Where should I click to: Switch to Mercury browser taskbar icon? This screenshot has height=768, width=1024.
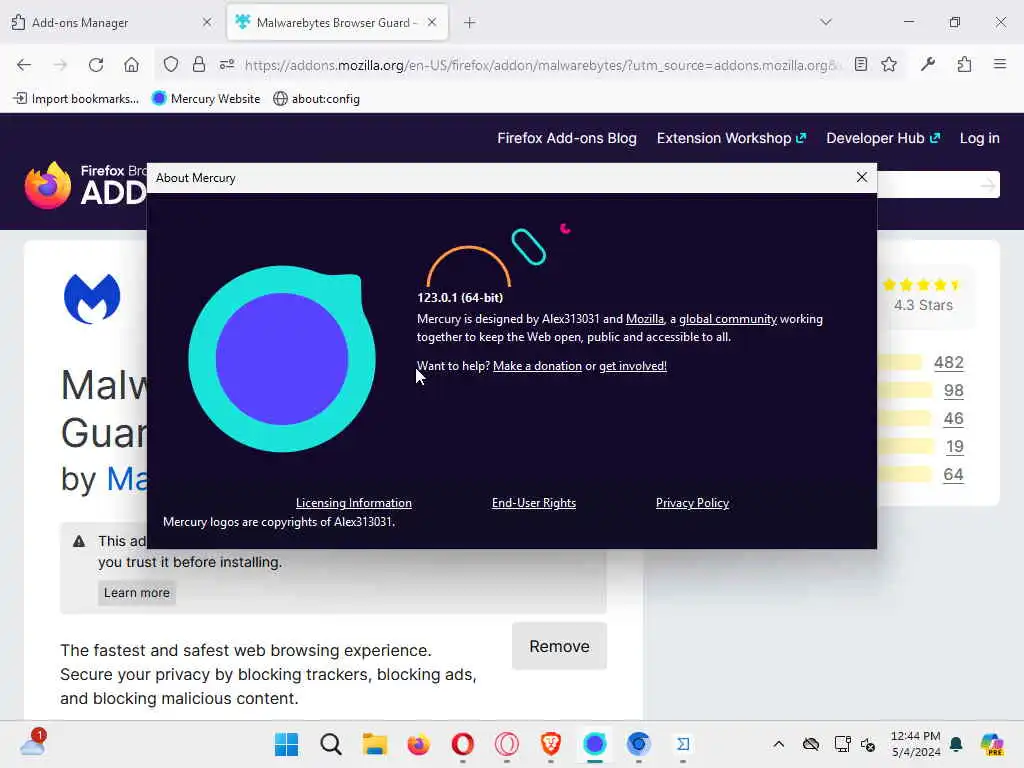594,744
